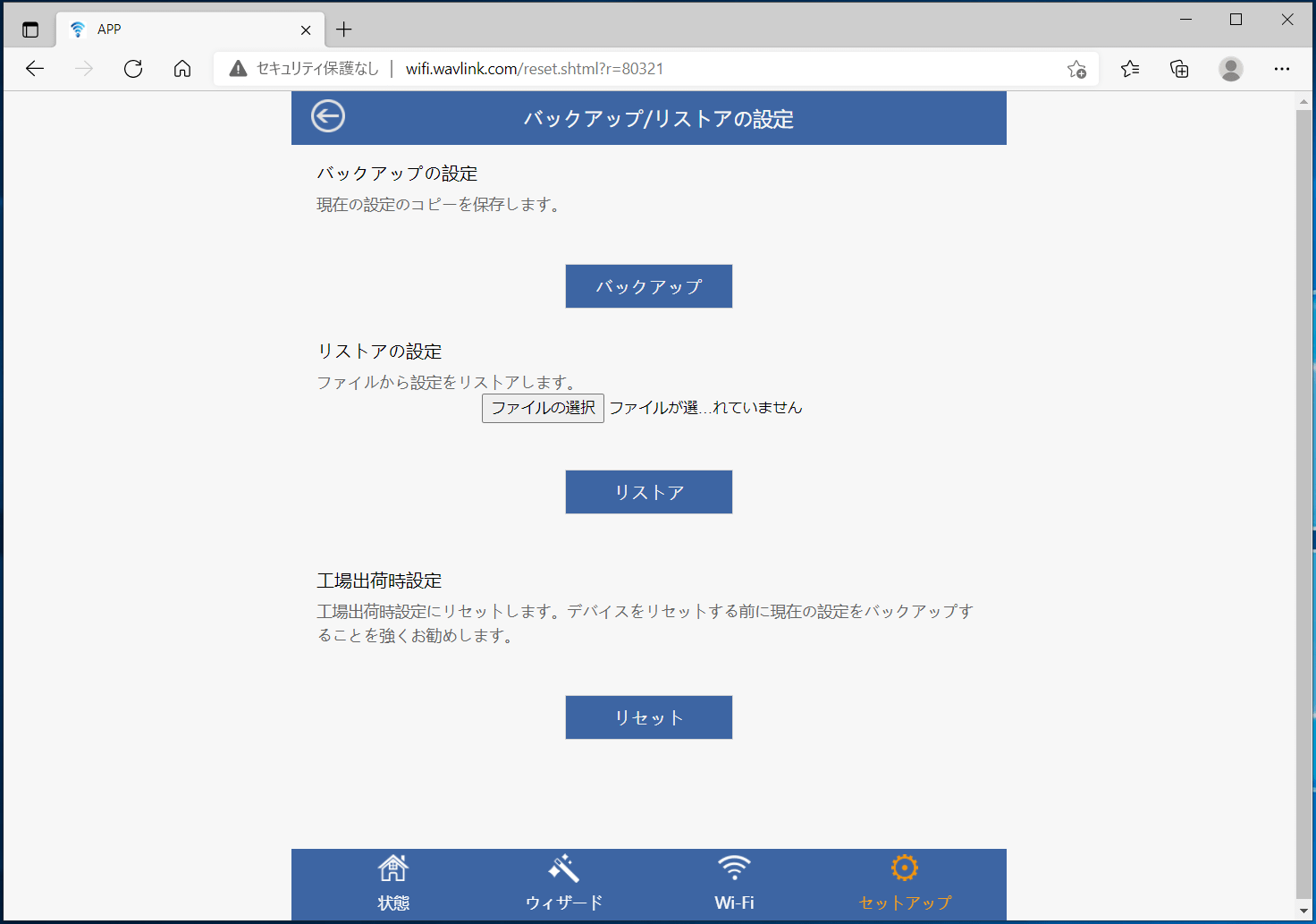Image resolution: width=1316 pixels, height=924 pixels.
Task: Open the ウィザード wizard tab
Action: (x=564, y=884)
